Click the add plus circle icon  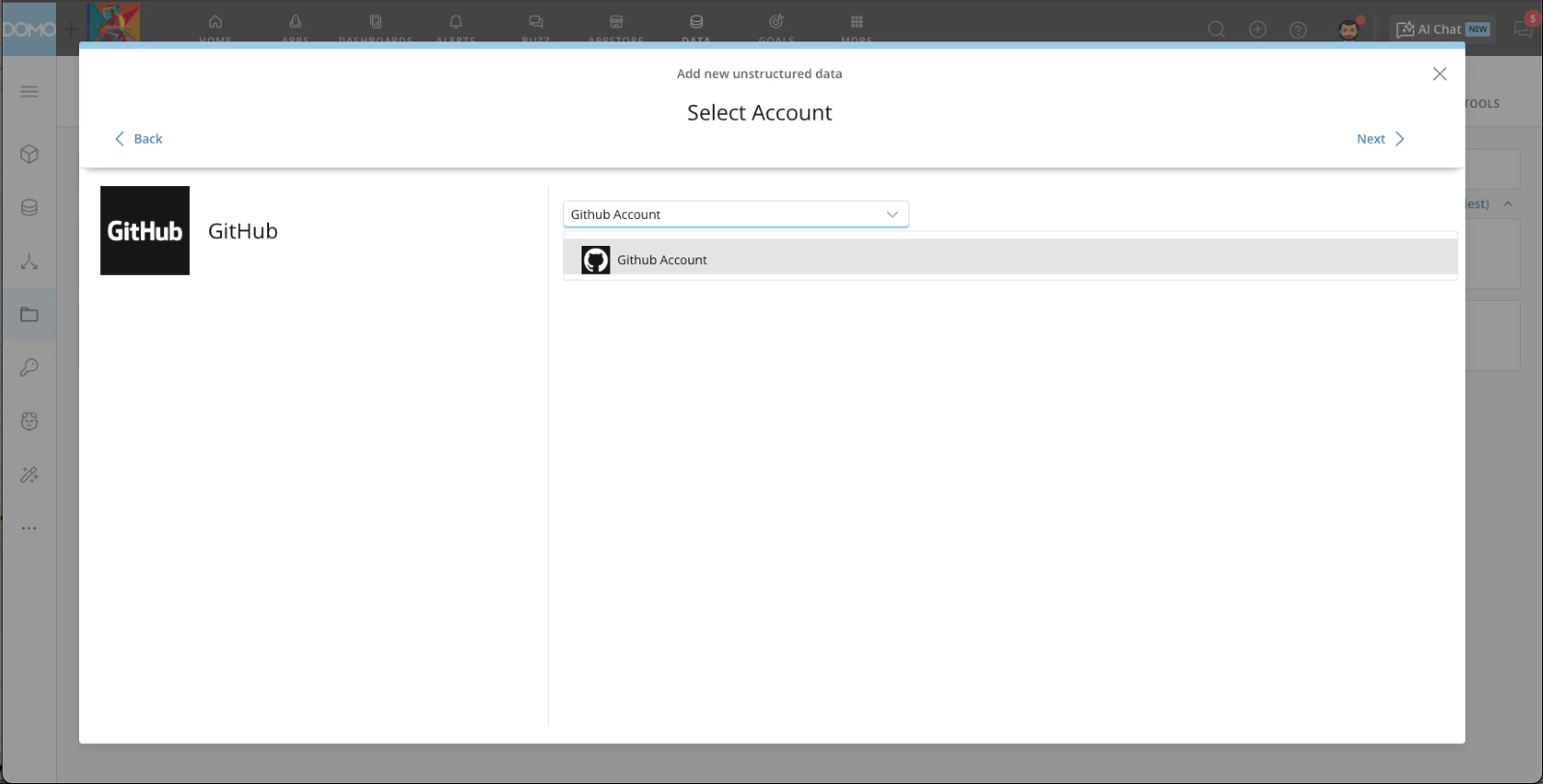coord(1258,30)
